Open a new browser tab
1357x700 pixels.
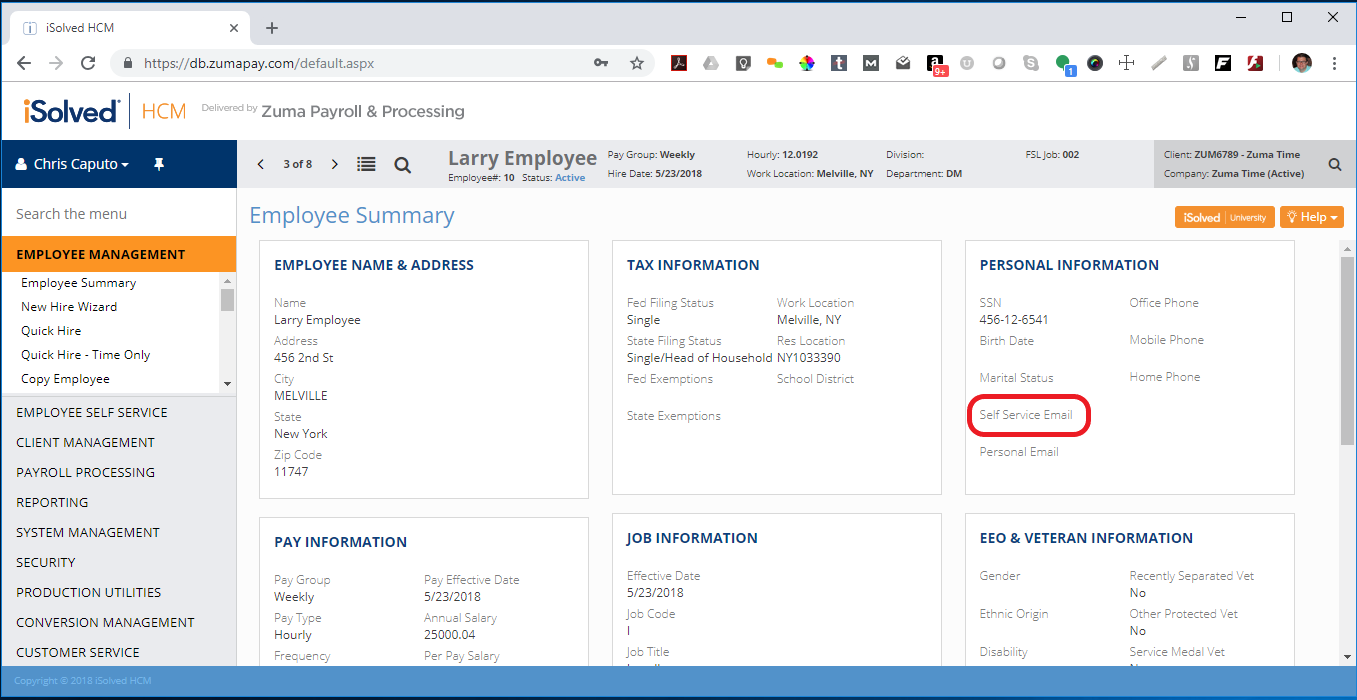point(272,28)
